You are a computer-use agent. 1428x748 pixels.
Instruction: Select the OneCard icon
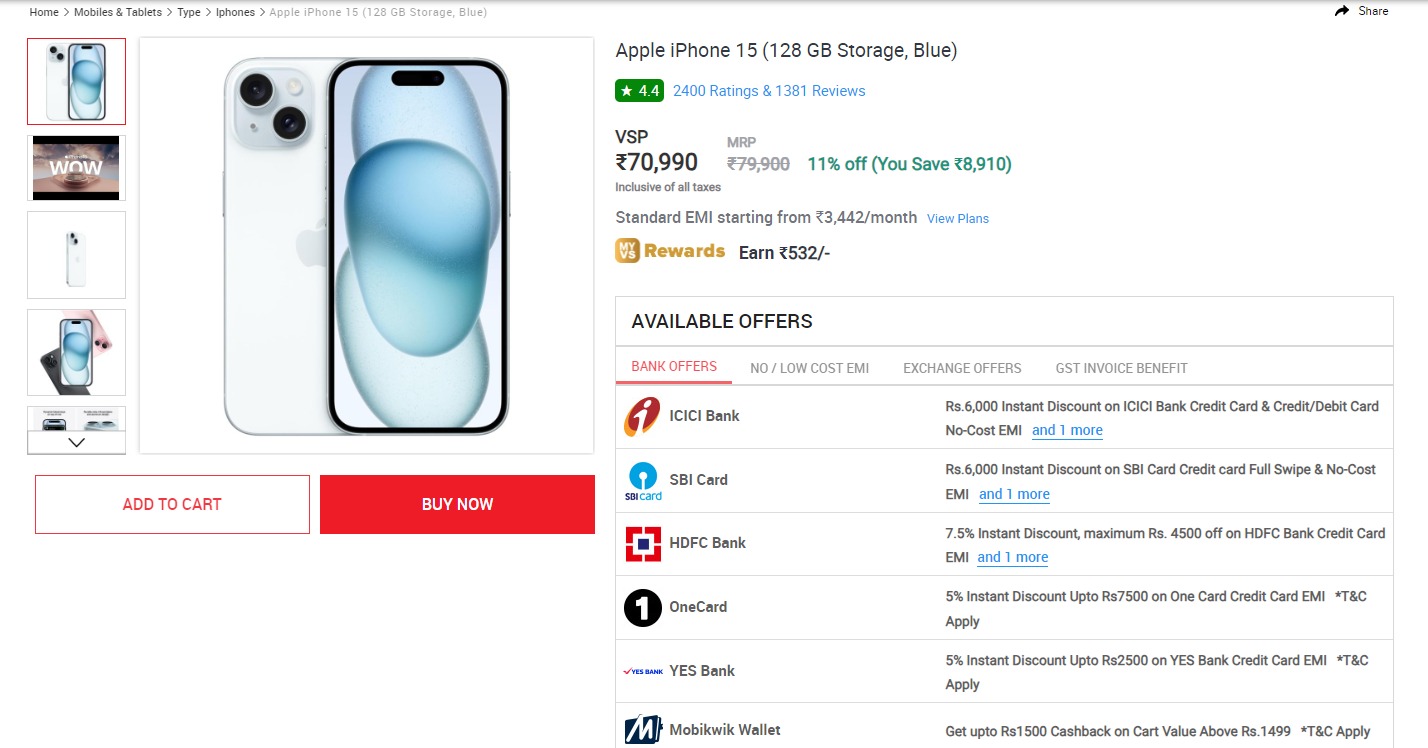pyautogui.click(x=641, y=607)
